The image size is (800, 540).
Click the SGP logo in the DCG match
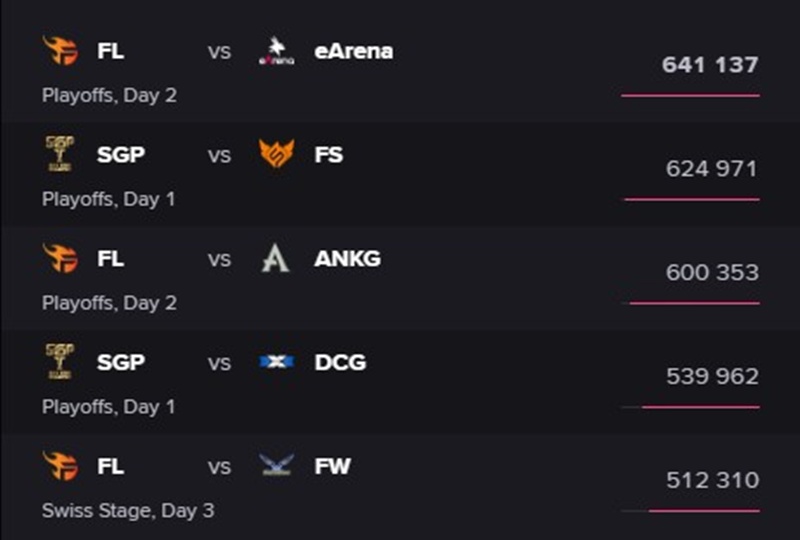60,361
